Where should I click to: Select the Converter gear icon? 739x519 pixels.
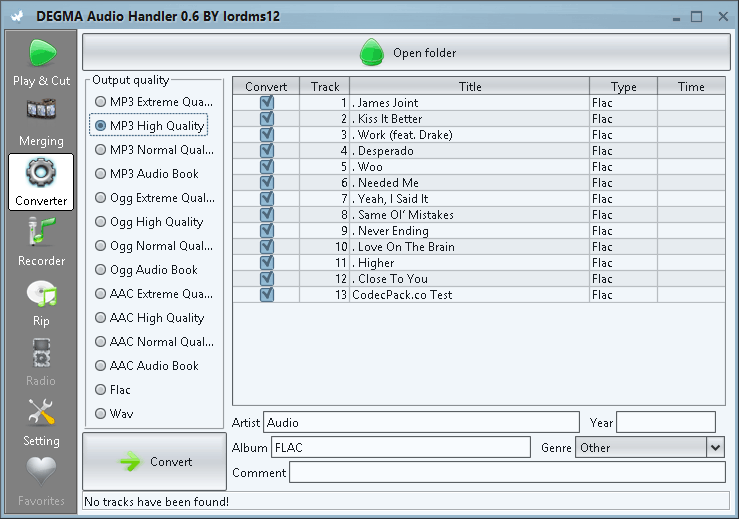[41, 173]
